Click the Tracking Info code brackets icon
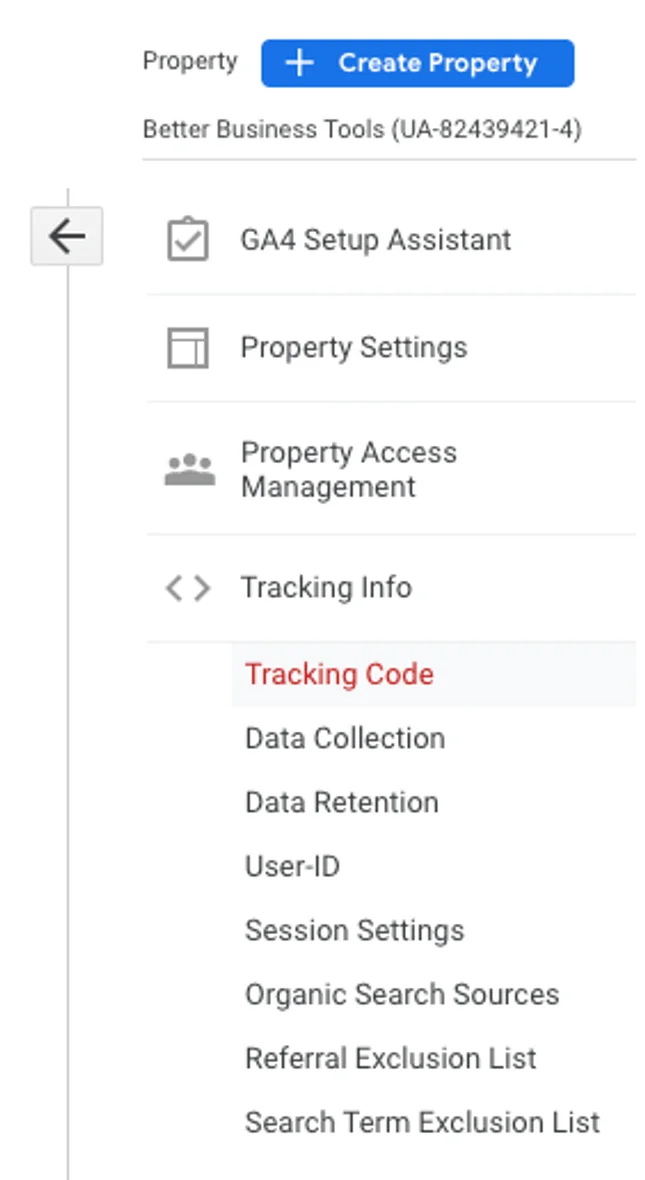 188,588
